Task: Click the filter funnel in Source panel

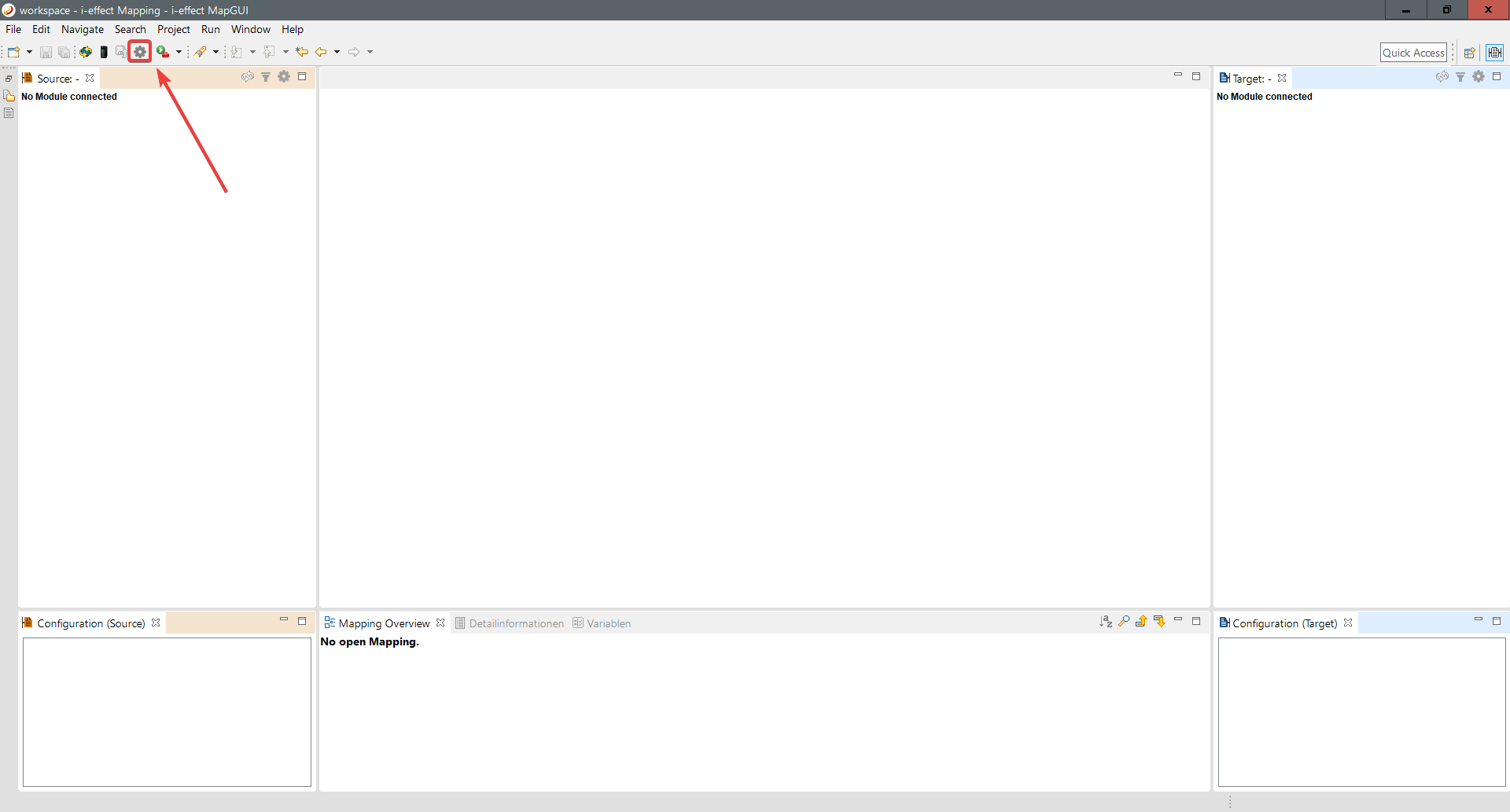Action: (x=266, y=77)
